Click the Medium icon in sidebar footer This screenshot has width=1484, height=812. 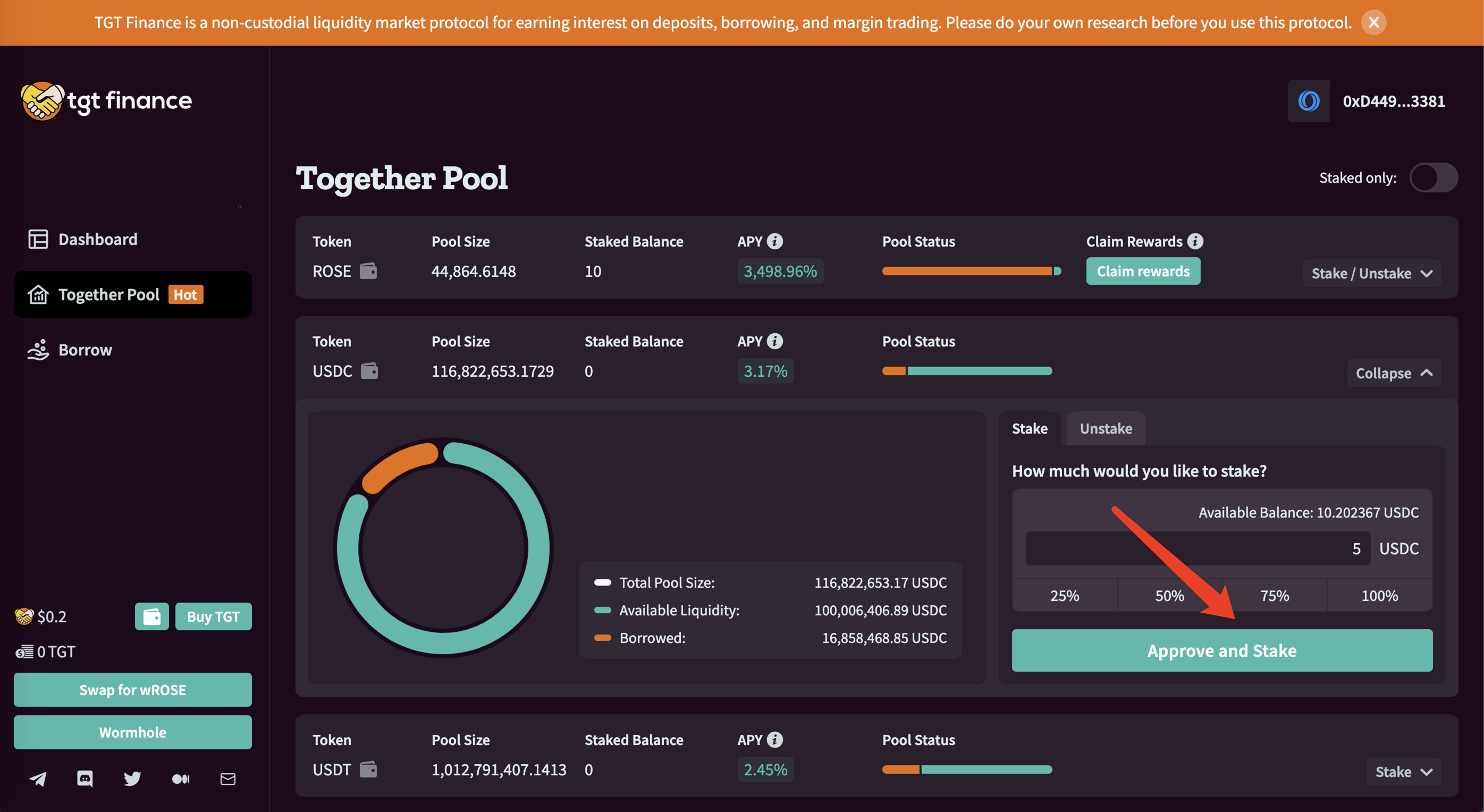(180, 779)
